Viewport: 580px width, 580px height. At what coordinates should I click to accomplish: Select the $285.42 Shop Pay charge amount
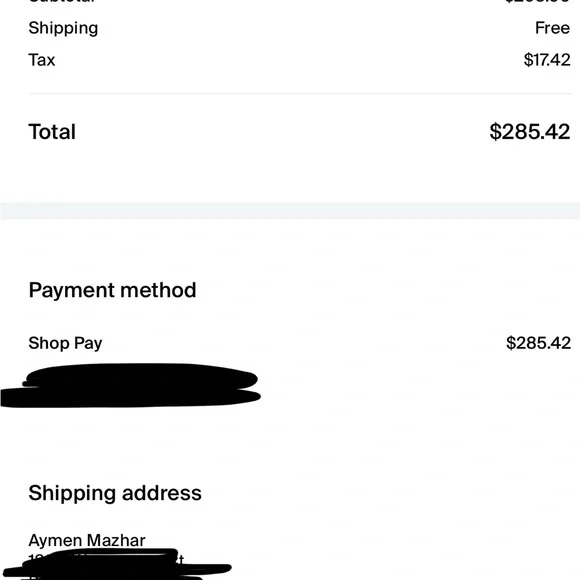click(538, 343)
